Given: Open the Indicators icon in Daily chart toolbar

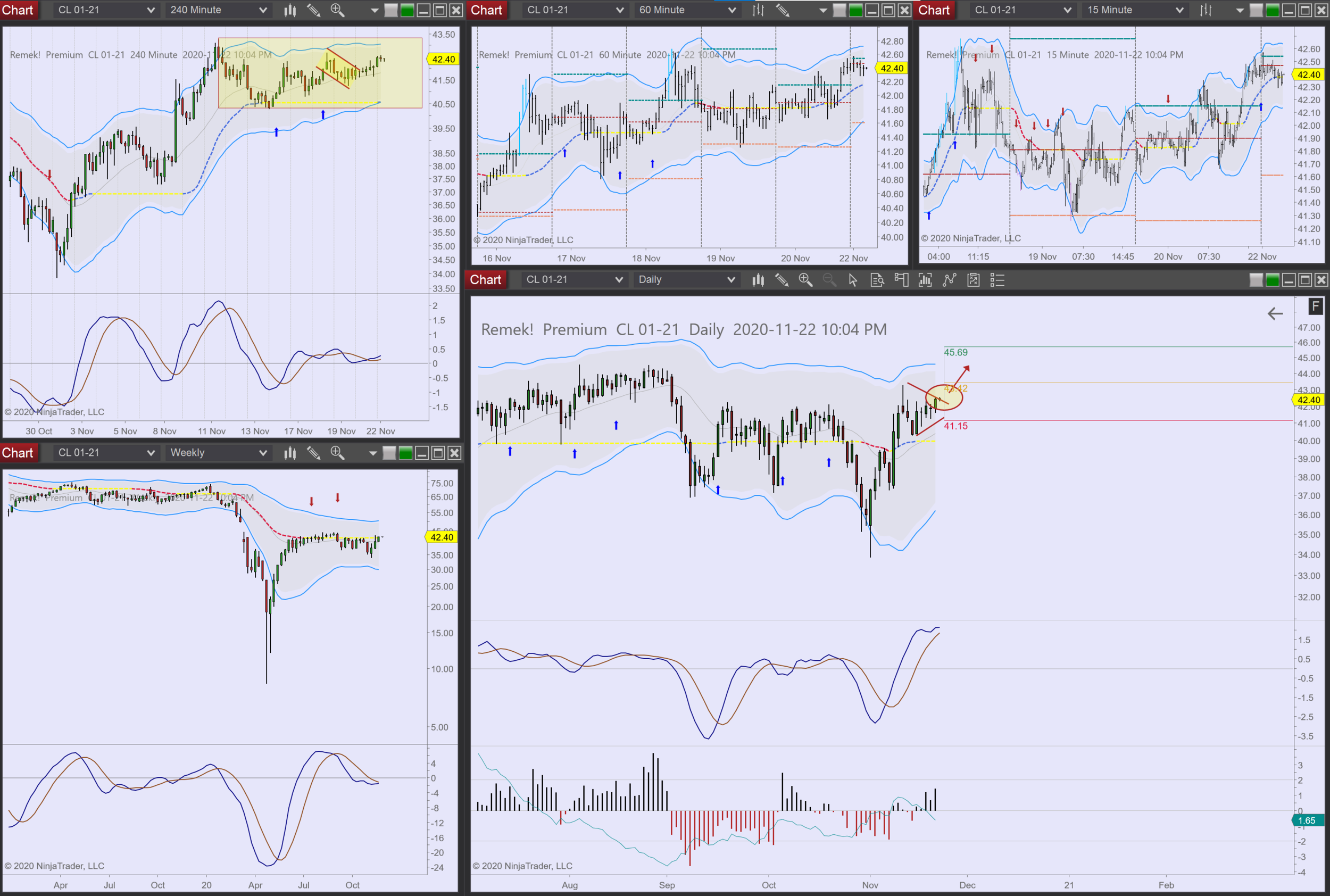Looking at the screenshot, I should pyautogui.click(x=949, y=279).
